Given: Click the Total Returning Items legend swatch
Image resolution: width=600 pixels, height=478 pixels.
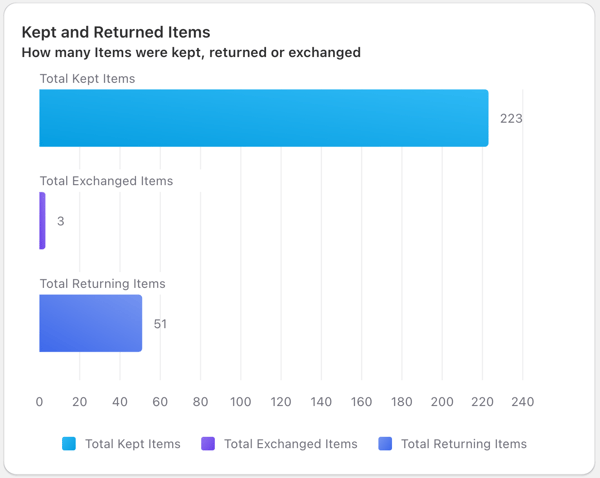Looking at the screenshot, I should [385, 444].
